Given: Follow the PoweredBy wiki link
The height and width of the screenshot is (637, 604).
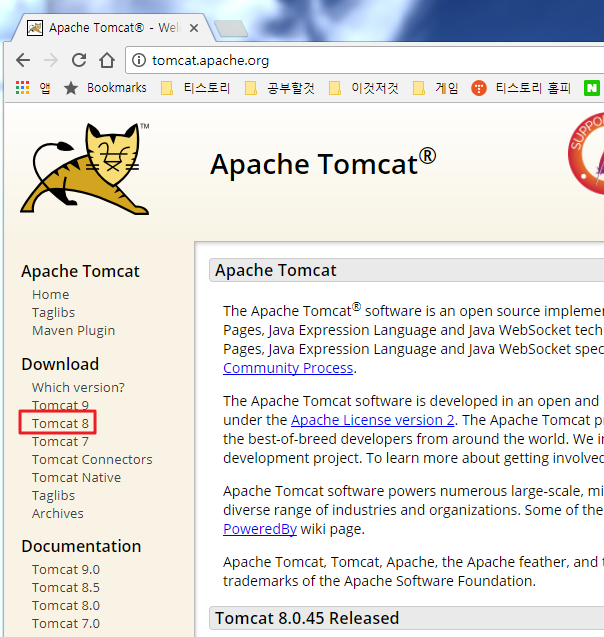Looking at the screenshot, I should tap(260, 529).
